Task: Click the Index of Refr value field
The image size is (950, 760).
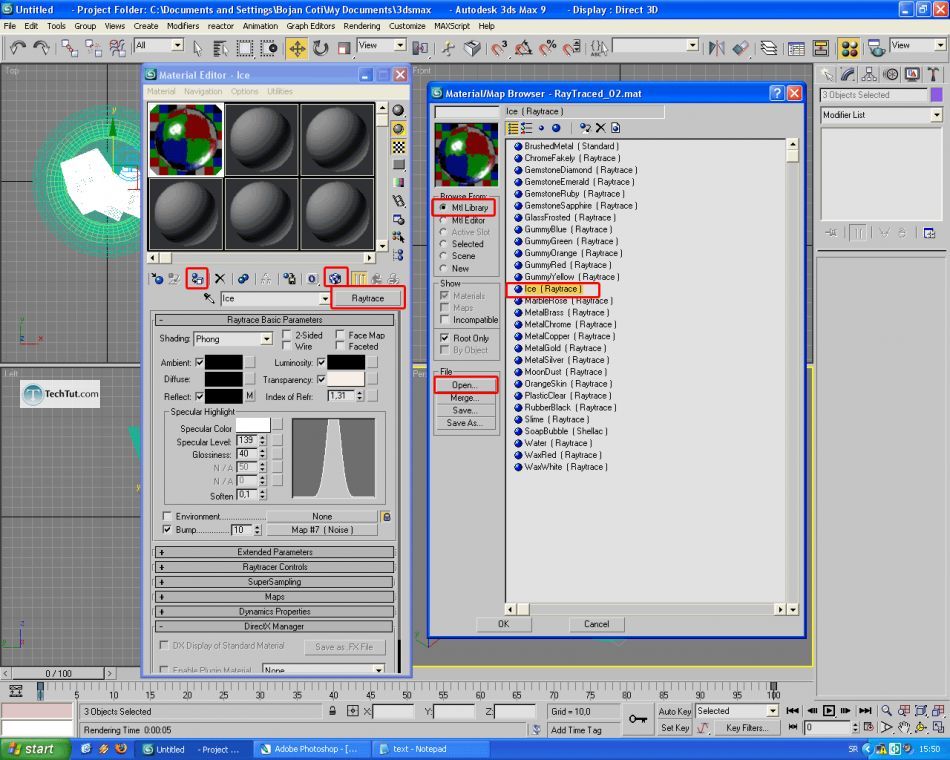Action: (342, 396)
